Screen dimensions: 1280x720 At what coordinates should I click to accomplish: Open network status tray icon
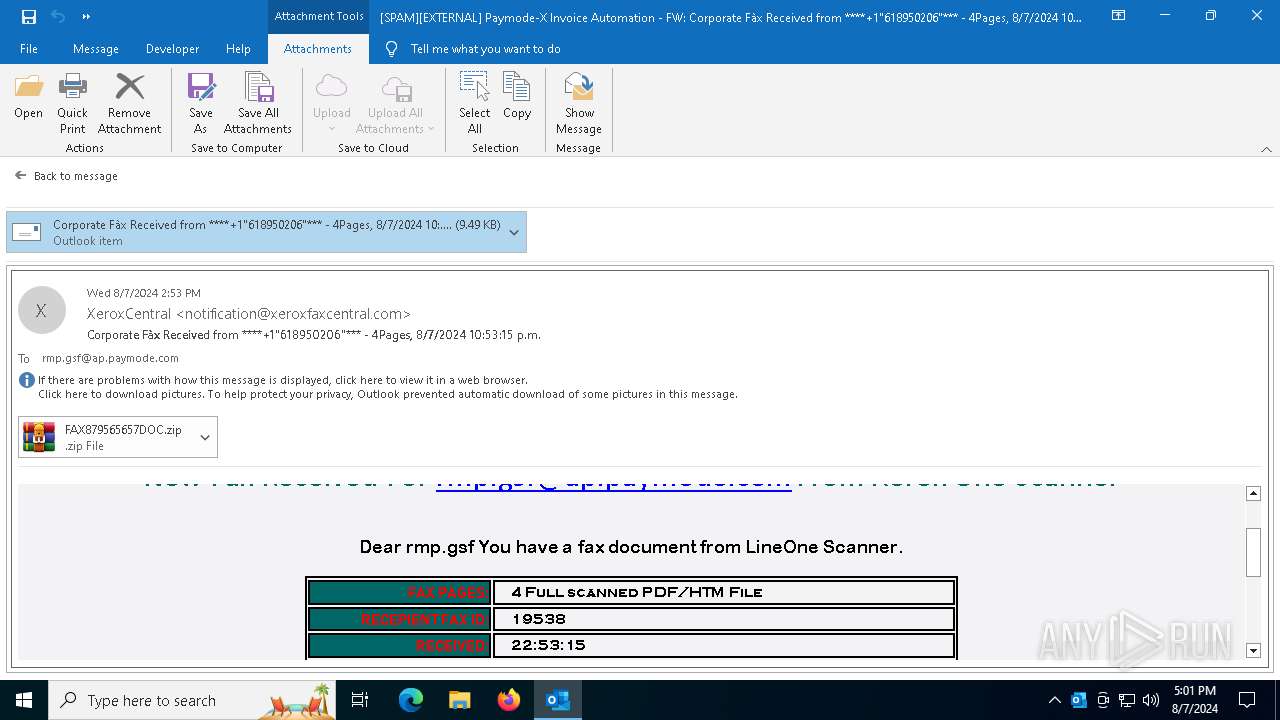[1127, 700]
